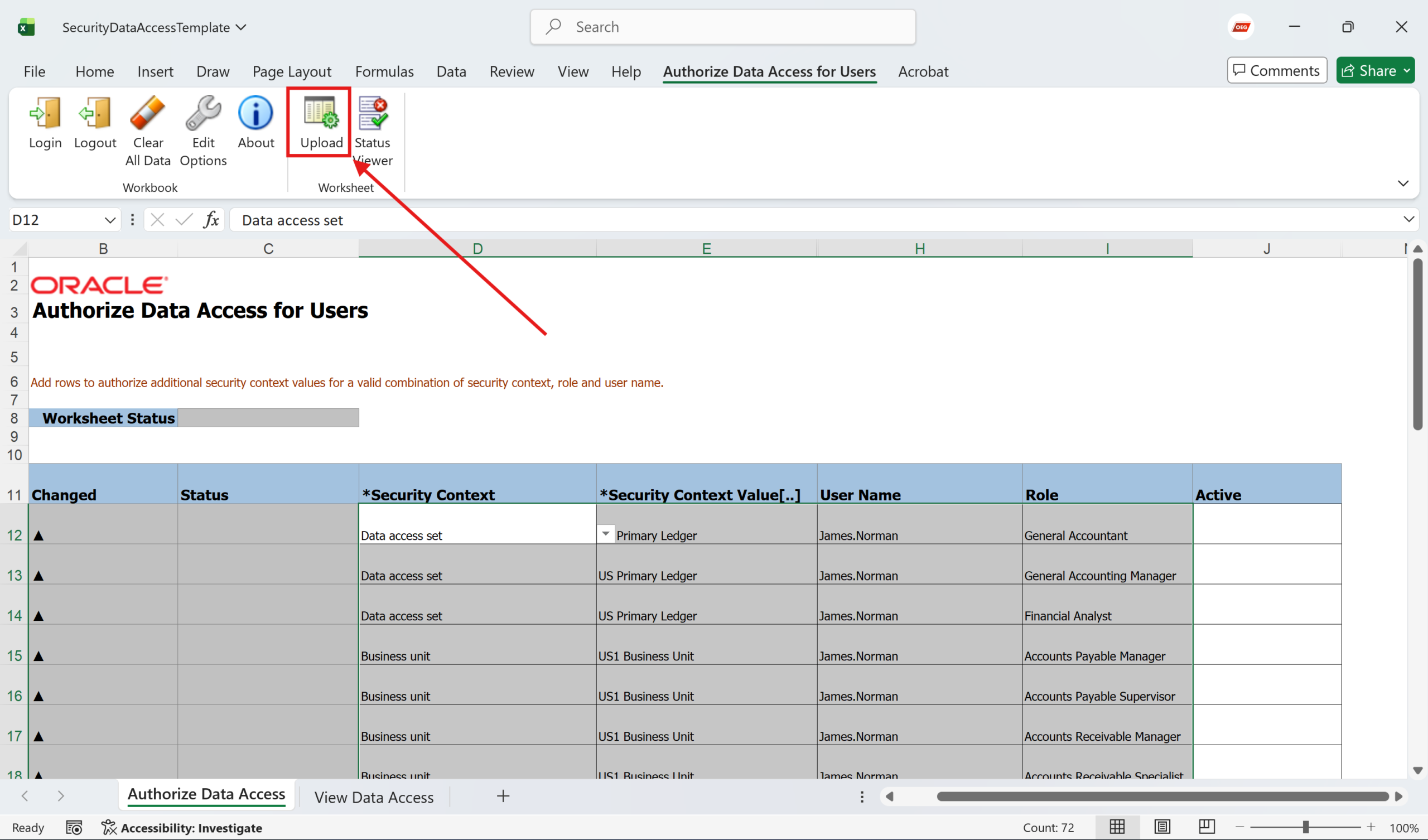Click the Search box

pos(722,27)
